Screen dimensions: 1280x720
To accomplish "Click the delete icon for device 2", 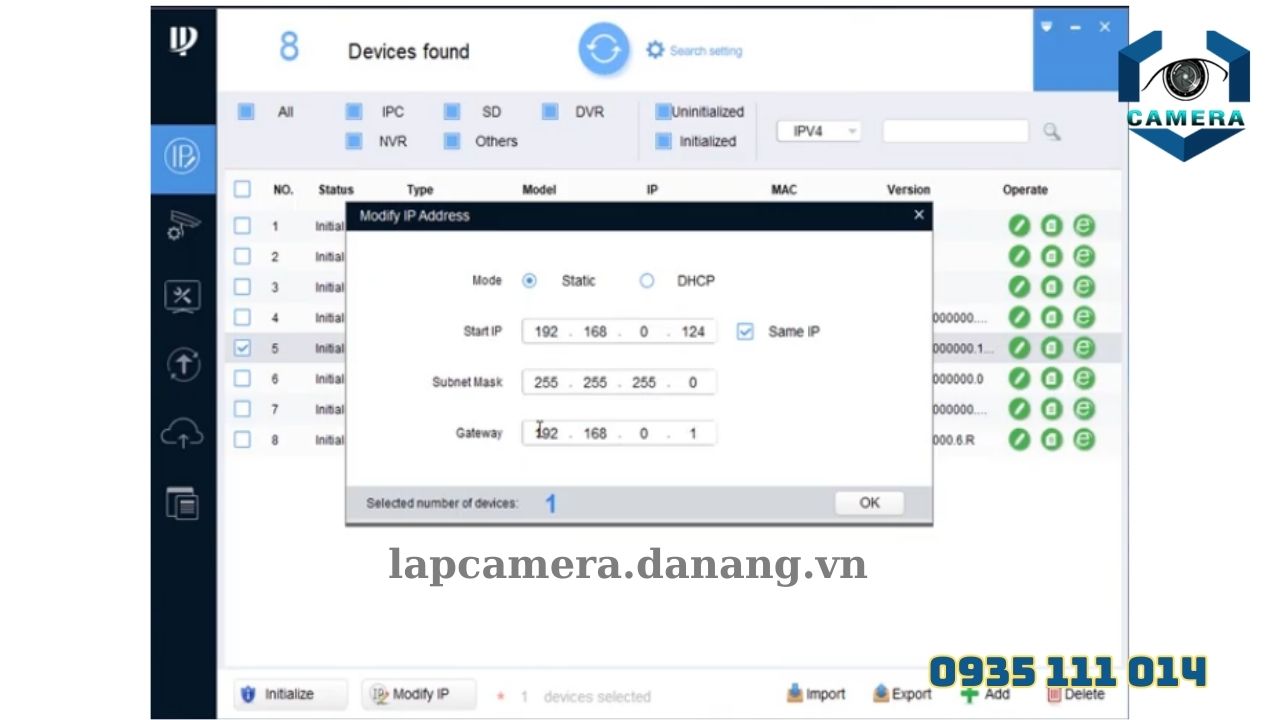I will click(1050, 256).
